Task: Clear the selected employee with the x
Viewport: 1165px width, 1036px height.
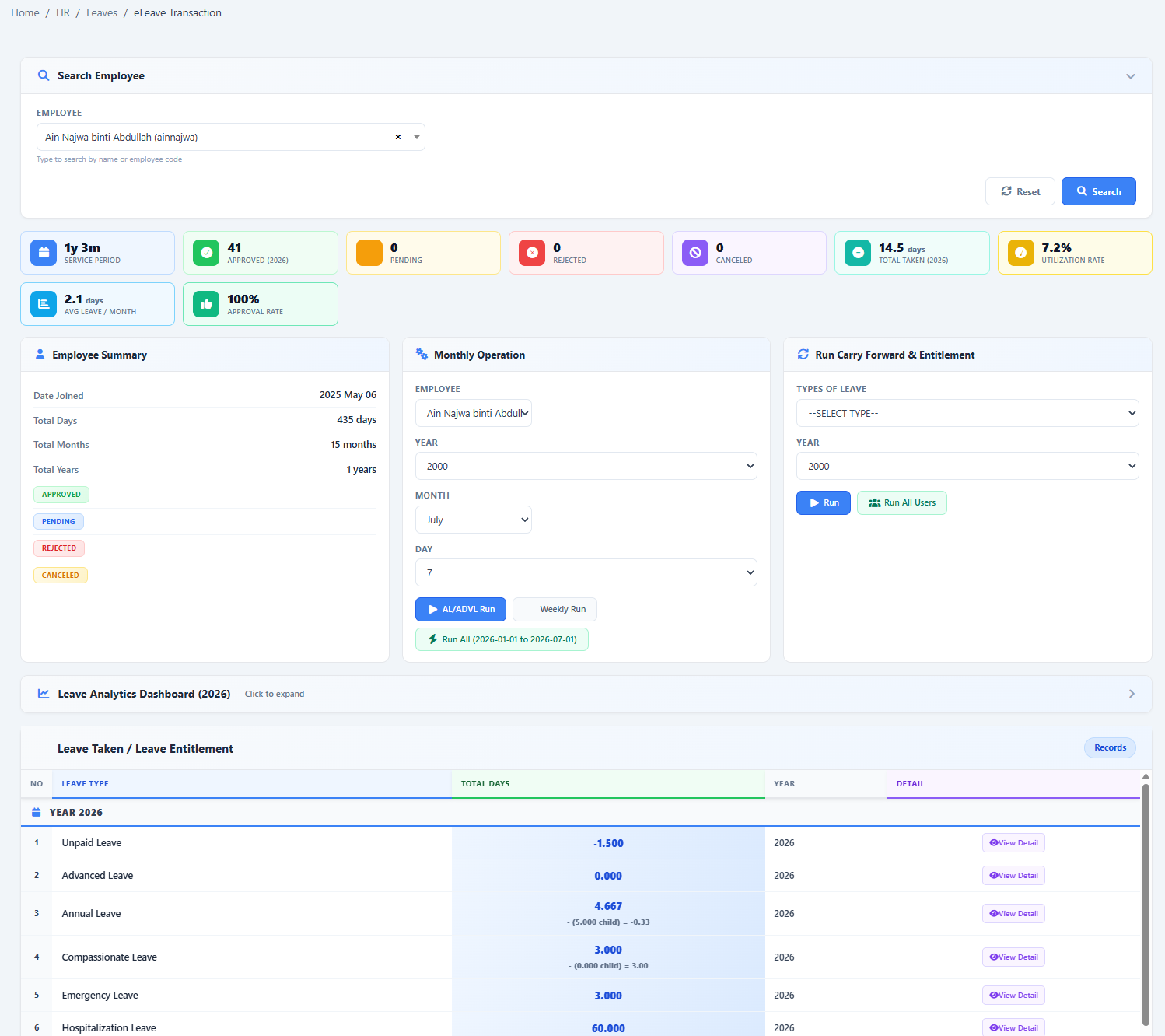Action: click(x=398, y=137)
